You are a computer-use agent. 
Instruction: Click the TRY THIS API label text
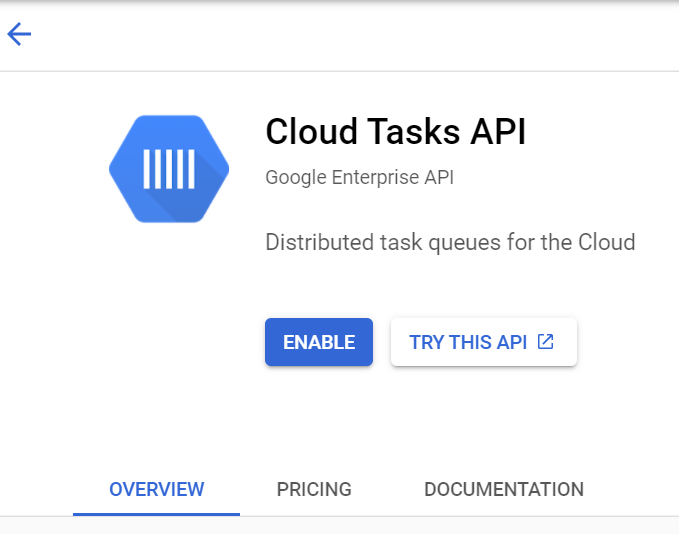[x=468, y=342]
